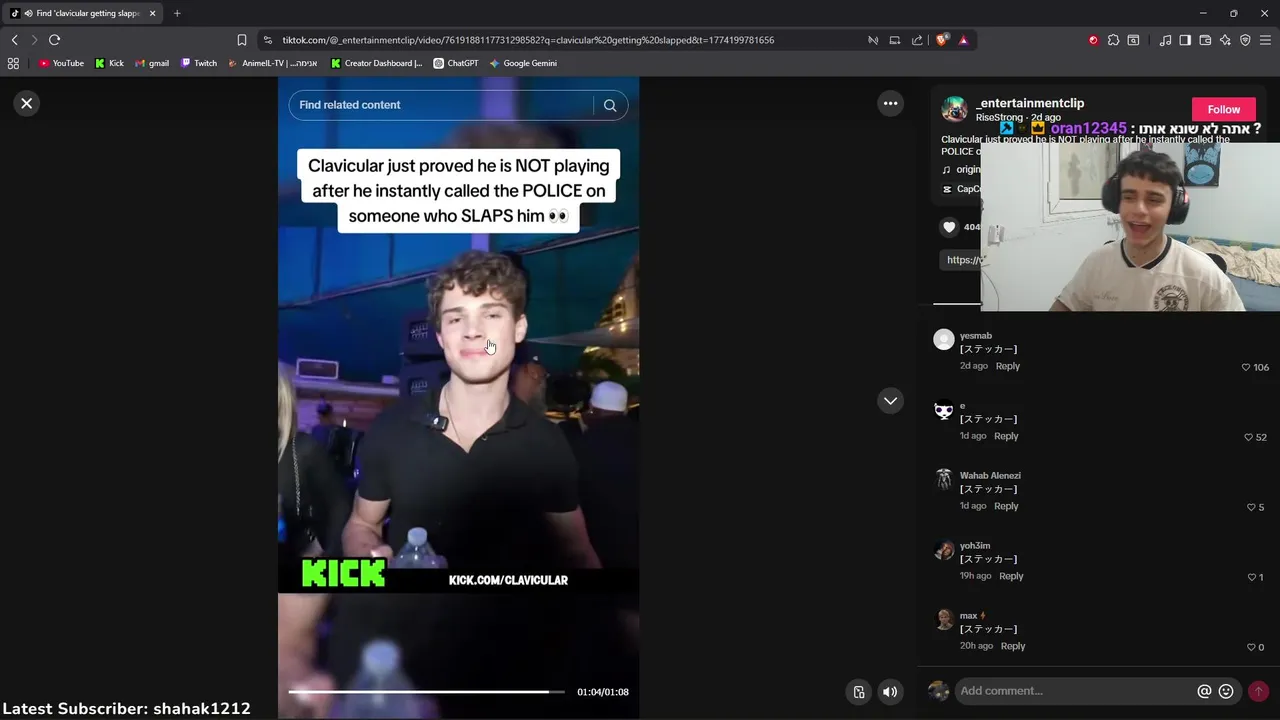Image resolution: width=1280 pixels, height=720 pixels.
Task: Close the TikTok video viewer with the X icon
Action: (x=27, y=103)
